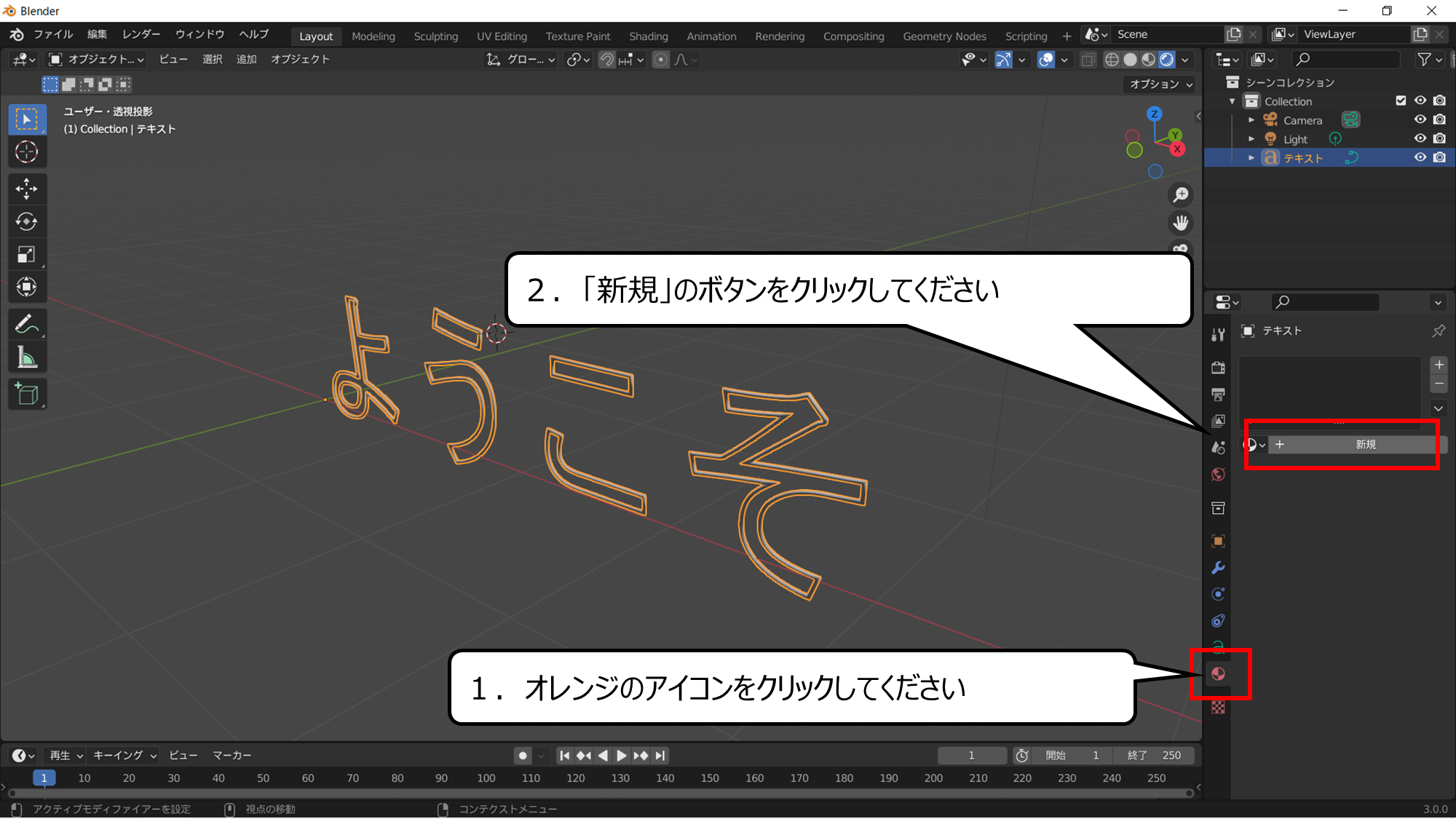Switch to the Modeling workspace tab
This screenshot has width=1456, height=819.
click(373, 36)
